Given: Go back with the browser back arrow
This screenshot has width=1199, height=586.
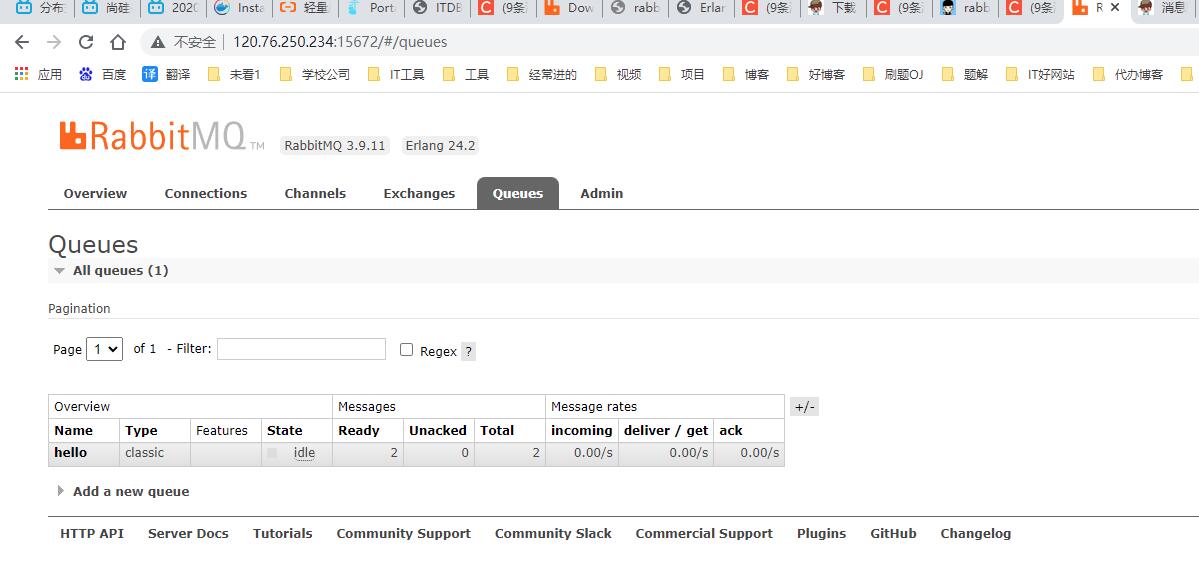Looking at the screenshot, I should pyautogui.click(x=21, y=42).
